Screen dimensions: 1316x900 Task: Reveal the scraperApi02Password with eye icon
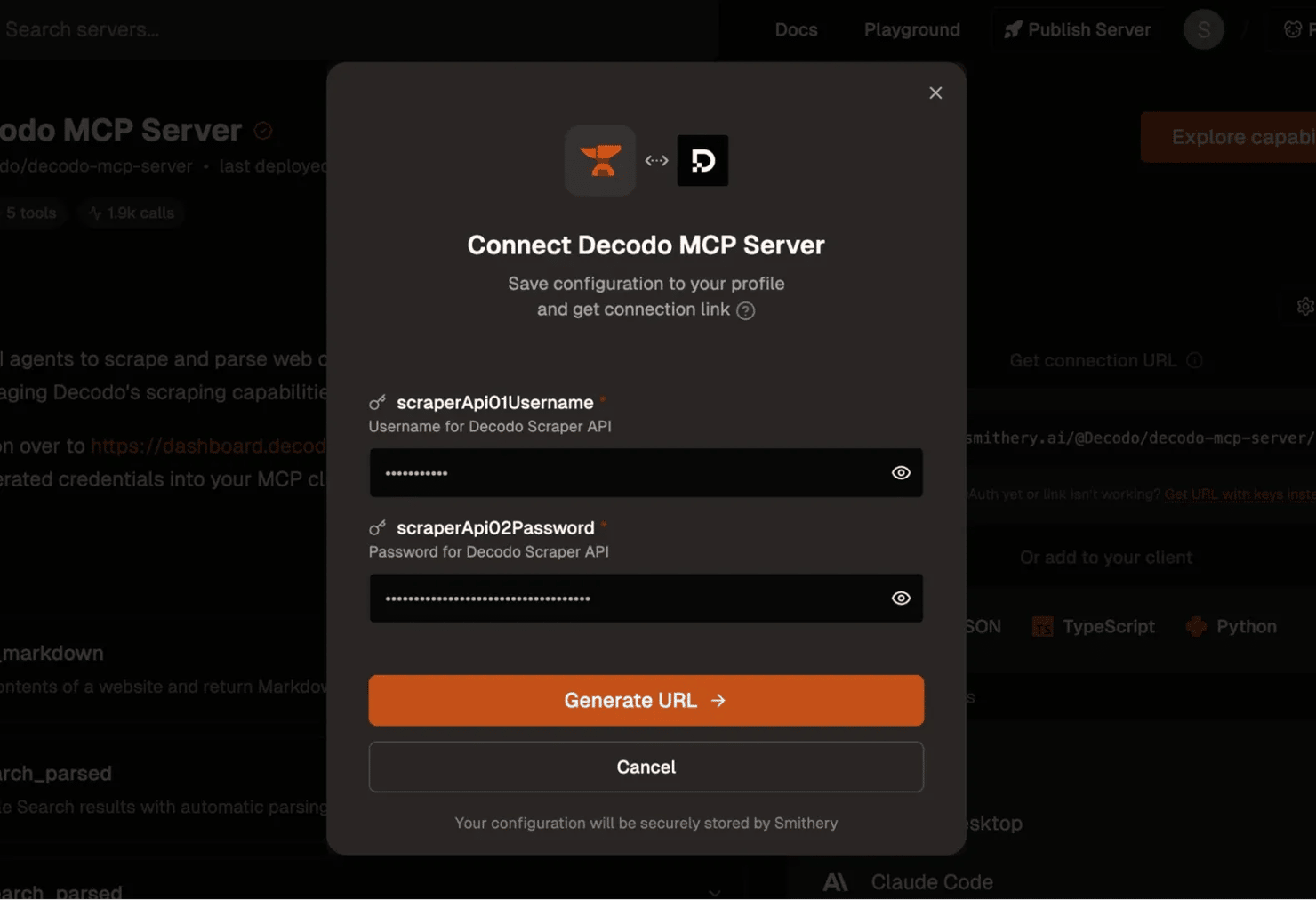point(901,599)
